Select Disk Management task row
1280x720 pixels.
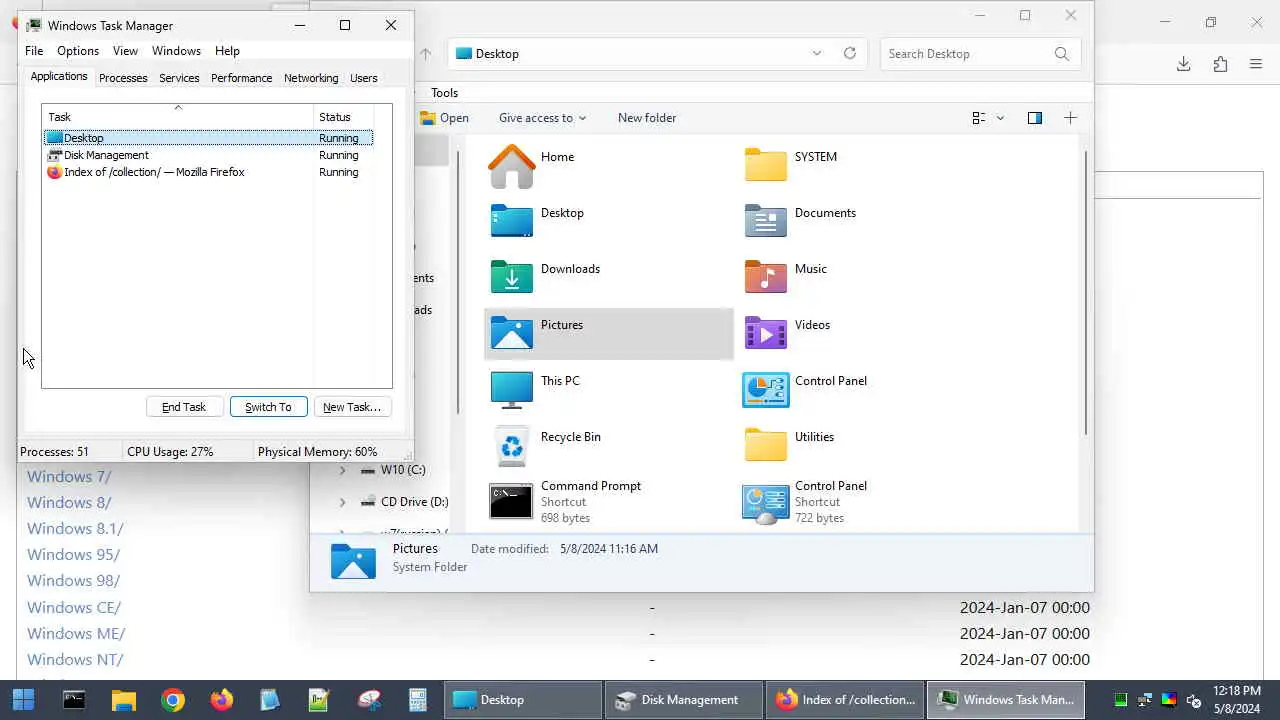tap(208, 155)
